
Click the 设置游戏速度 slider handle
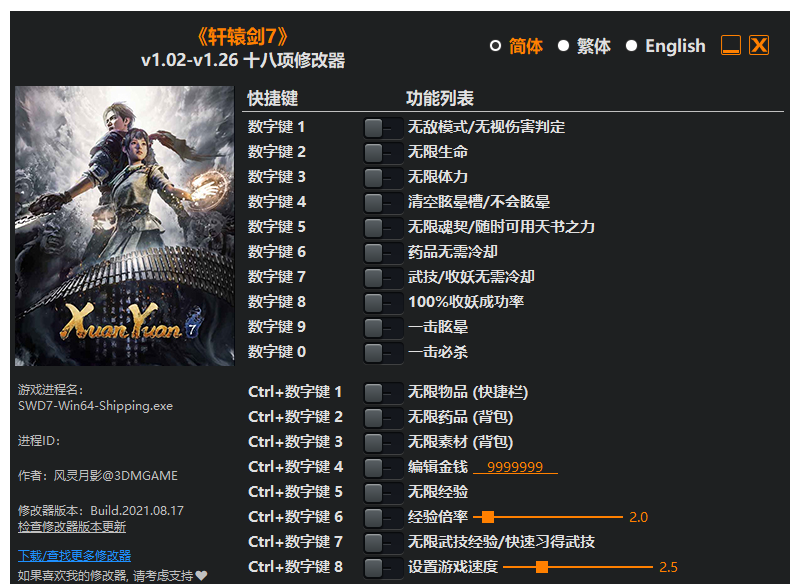(x=542, y=567)
